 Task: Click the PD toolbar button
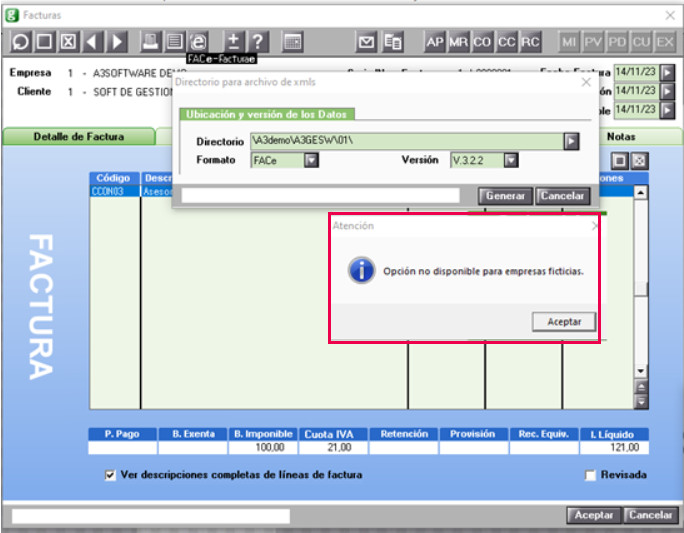pos(617,42)
